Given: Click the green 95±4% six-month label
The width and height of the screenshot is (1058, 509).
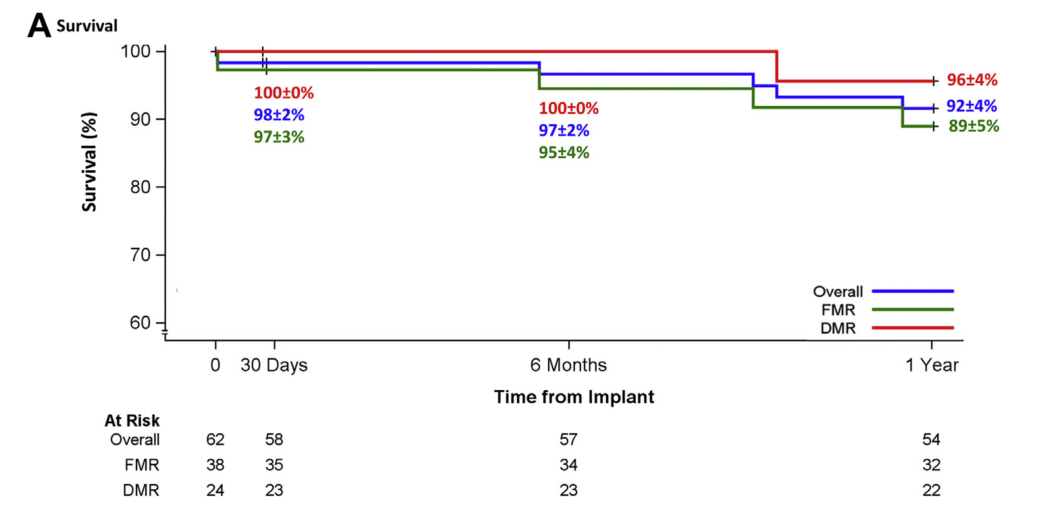Looking at the screenshot, I should tap(564, 153).
